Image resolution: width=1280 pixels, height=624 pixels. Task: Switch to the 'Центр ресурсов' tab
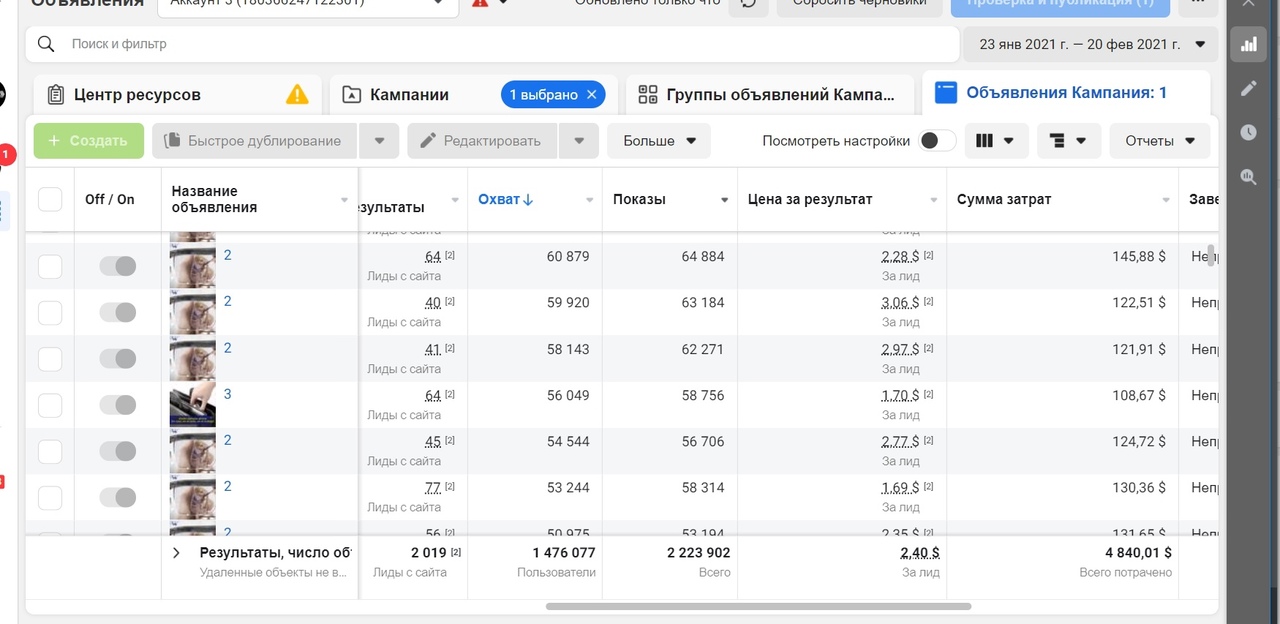[178, 95]
